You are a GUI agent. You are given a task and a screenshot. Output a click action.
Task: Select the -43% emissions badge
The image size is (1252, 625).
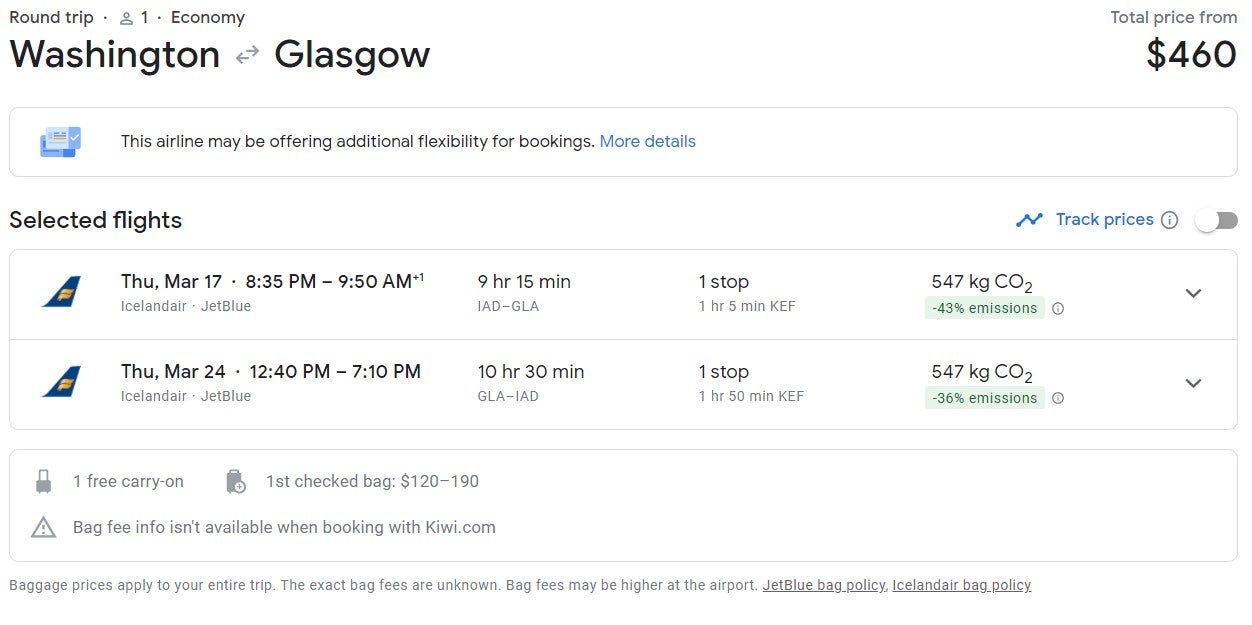coord(984,308)
